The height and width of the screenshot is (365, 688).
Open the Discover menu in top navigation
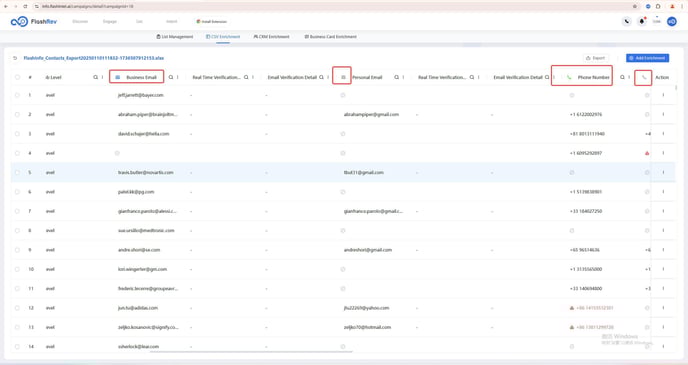(x=80, y=21)
